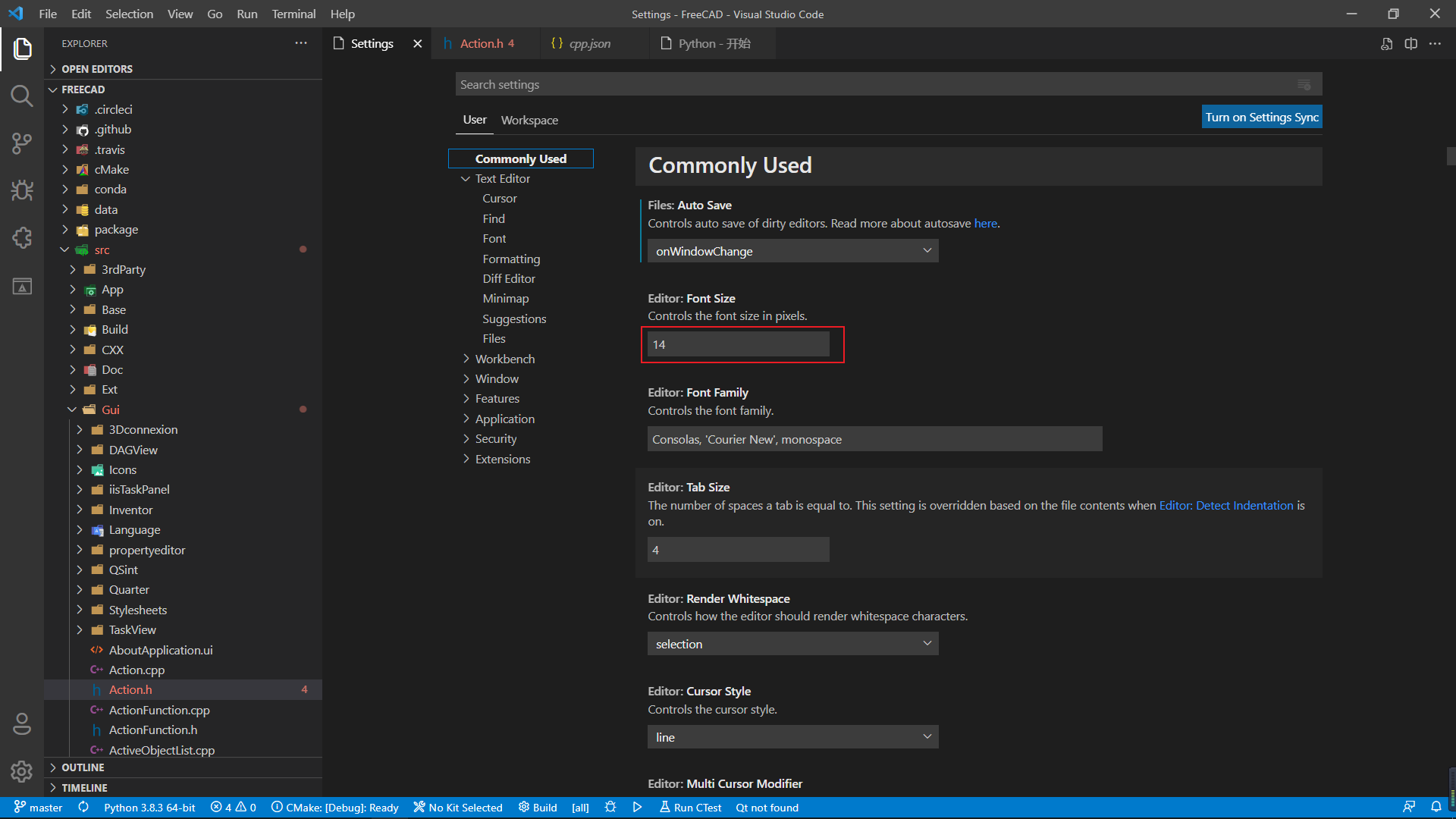1456x819 pixels.
Task: Select the Cursor item under Text Editor
Action: click(499, 198)
